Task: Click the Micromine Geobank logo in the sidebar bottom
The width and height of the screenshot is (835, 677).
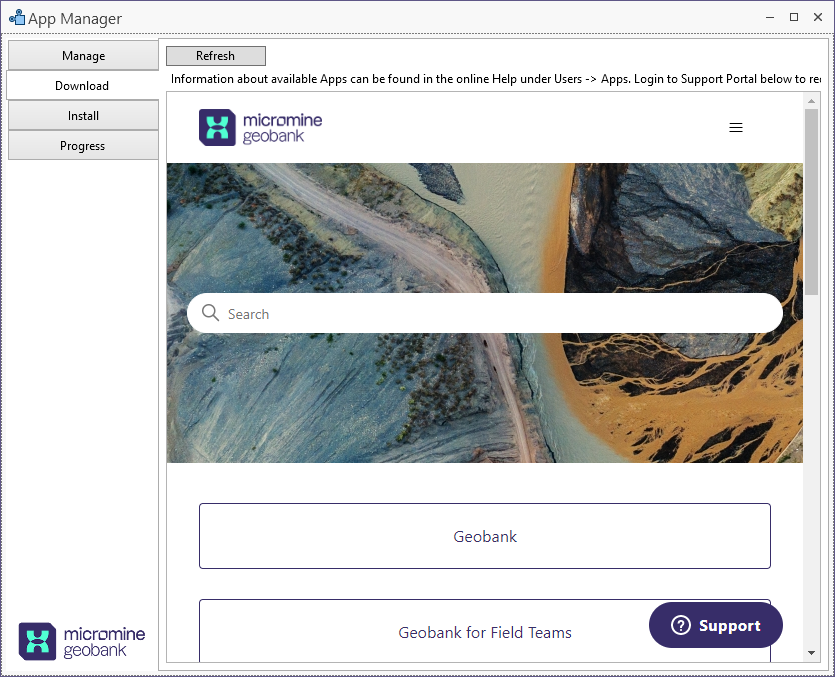Action: point(81,641)
